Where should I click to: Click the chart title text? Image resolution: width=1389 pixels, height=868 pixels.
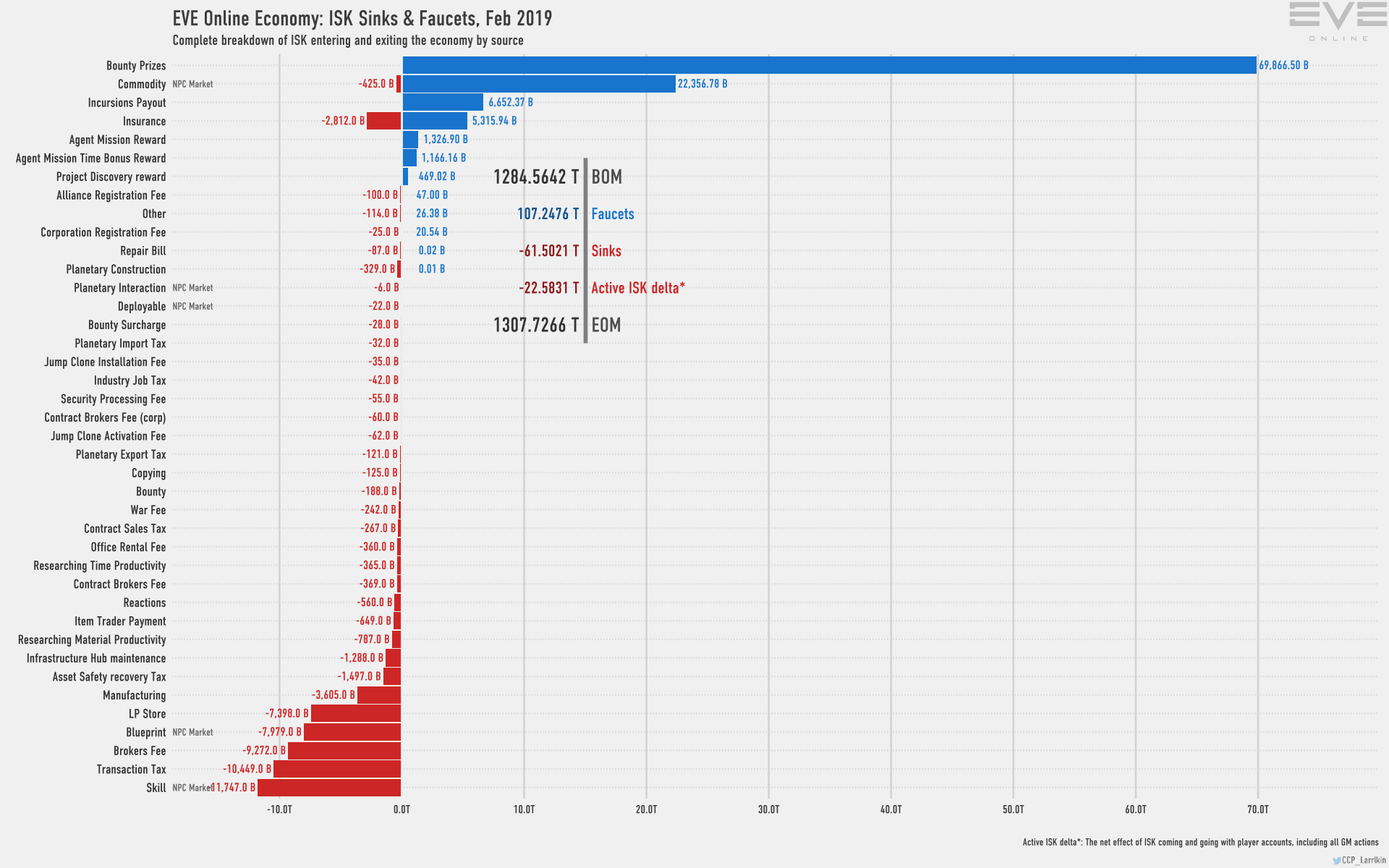pyautogui.click(x=362, y=19)
